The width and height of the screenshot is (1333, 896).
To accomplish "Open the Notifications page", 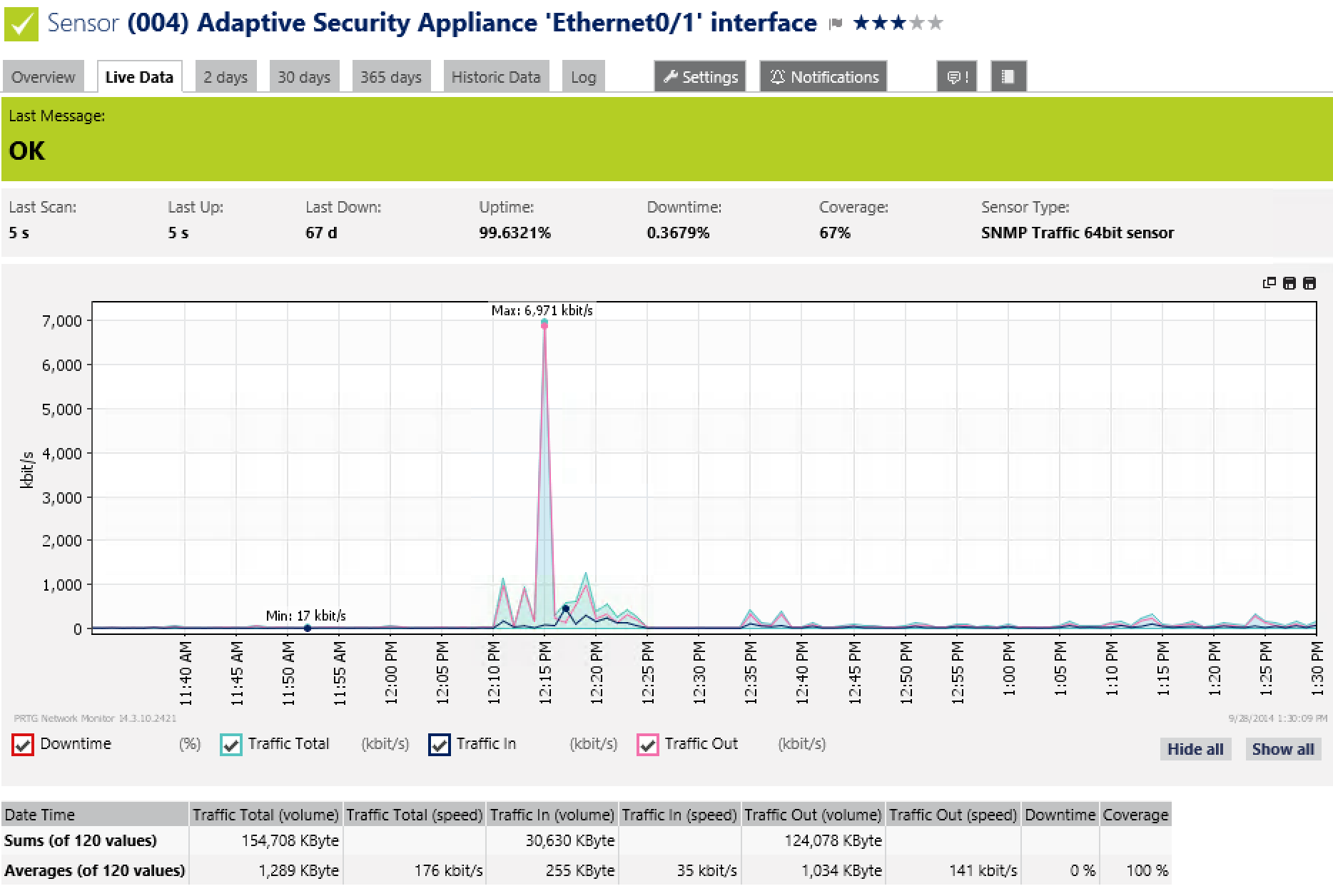I will coord(824,77).
